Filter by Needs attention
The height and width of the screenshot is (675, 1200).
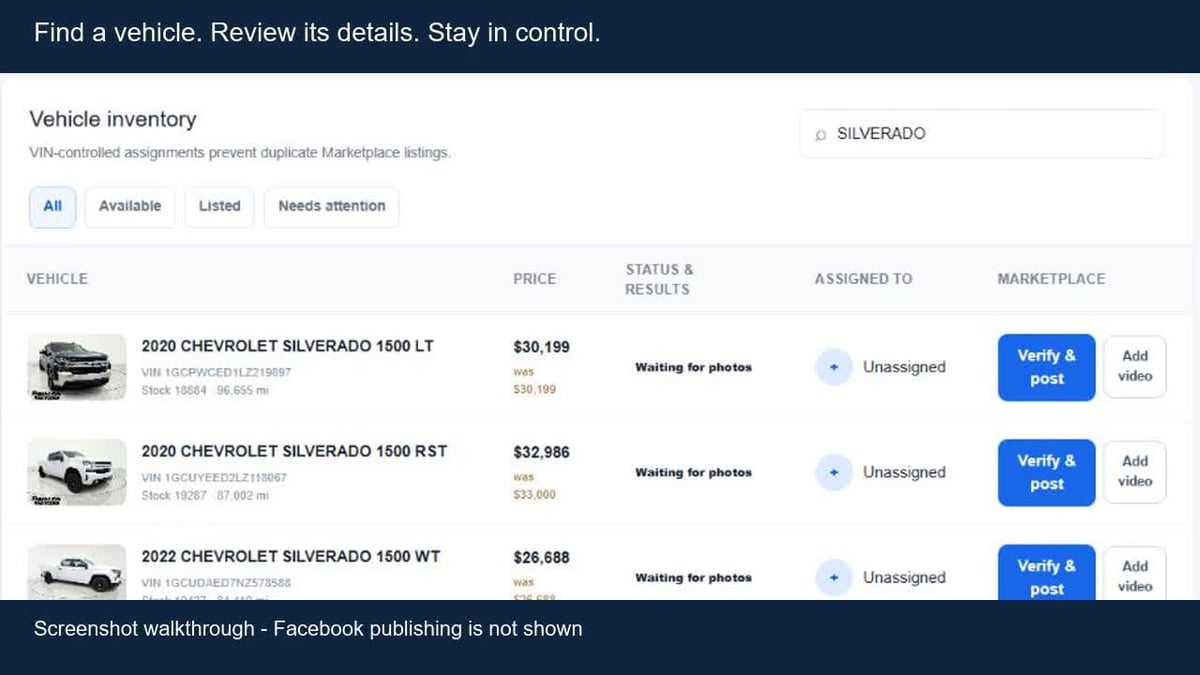332,206
